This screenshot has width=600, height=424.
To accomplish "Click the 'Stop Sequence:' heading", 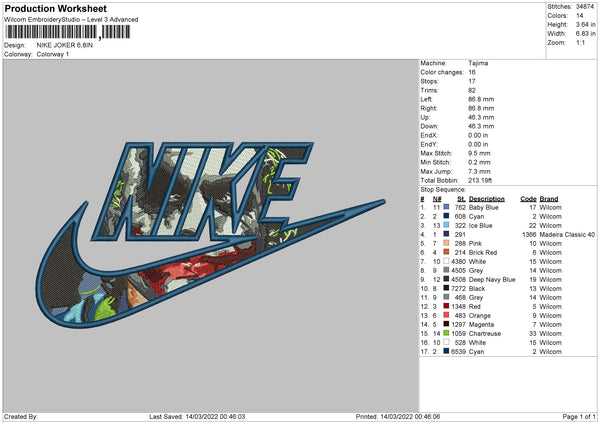I will (443, 190).
